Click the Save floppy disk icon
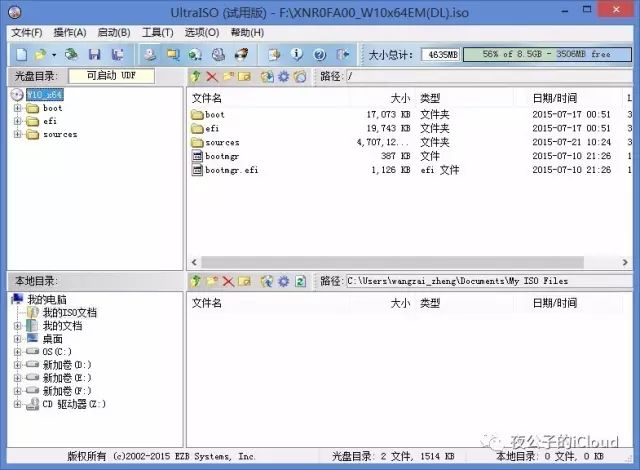 (x=95, y=54)
